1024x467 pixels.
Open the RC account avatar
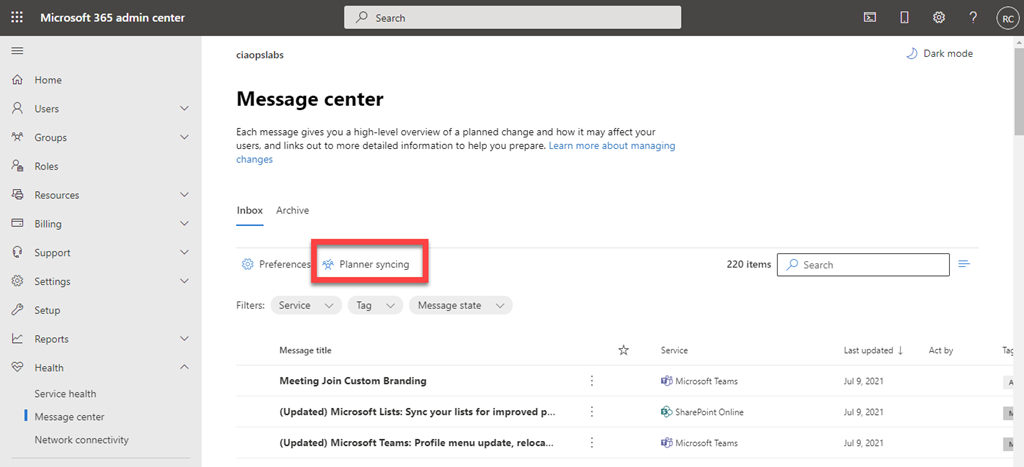pos(1006,18)
